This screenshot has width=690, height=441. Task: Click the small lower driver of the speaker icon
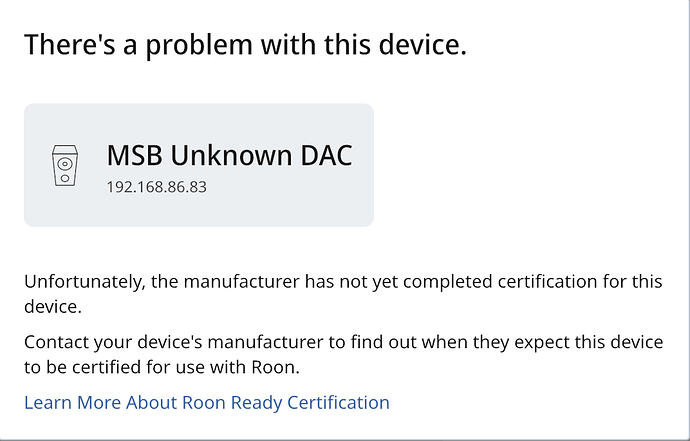pyautogui.click(x=65, y=178)
